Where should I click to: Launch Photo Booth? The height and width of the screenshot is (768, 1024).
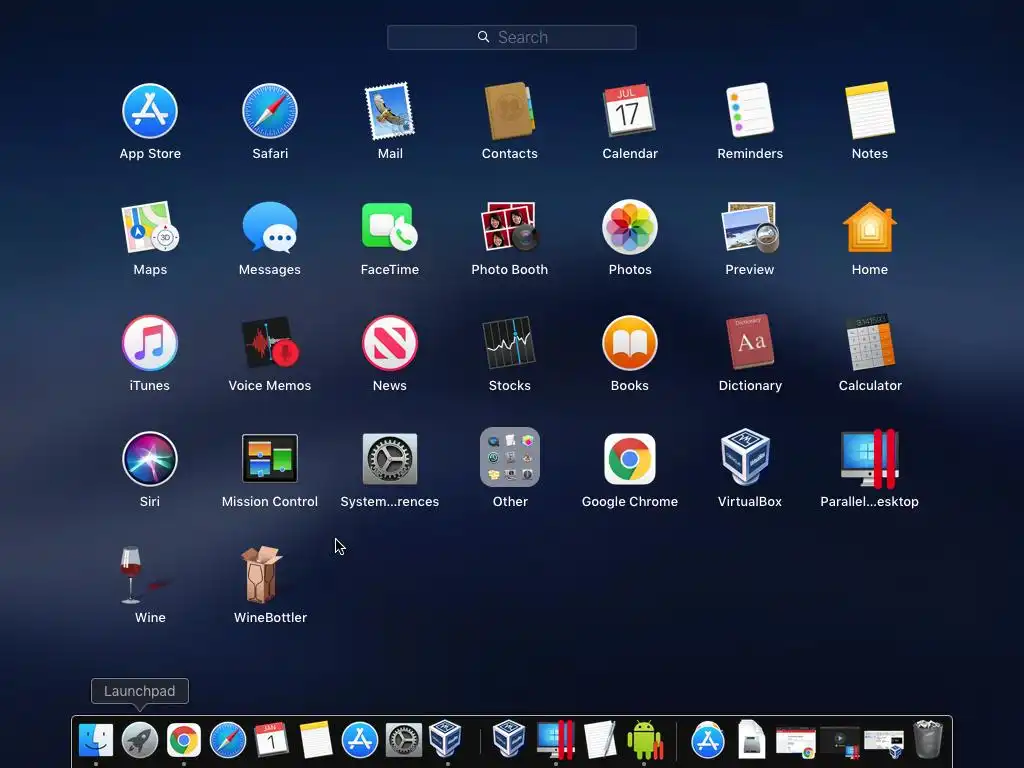pyautogui.click(x=509, y=227)
